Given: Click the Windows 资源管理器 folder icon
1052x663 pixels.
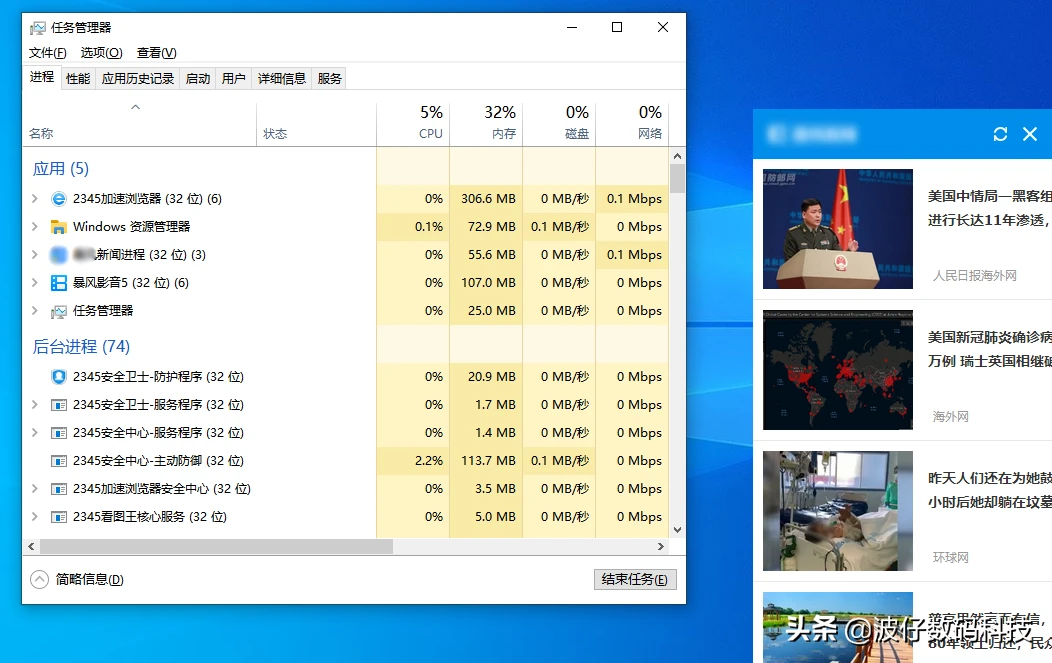Looking at the screenshot, I should 59,227.
